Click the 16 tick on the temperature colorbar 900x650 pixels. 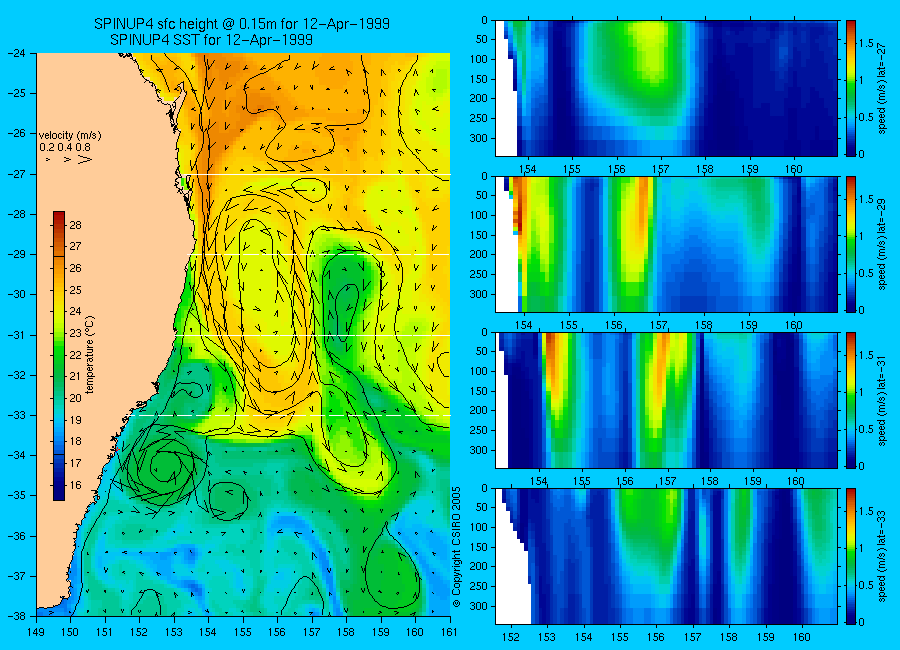point(75,485)
